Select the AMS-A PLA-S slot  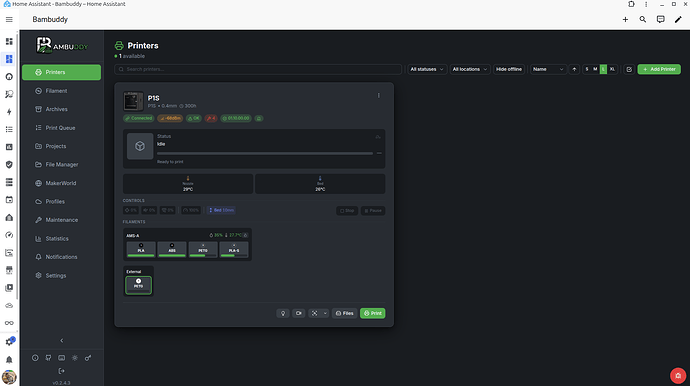click(234, 250)
